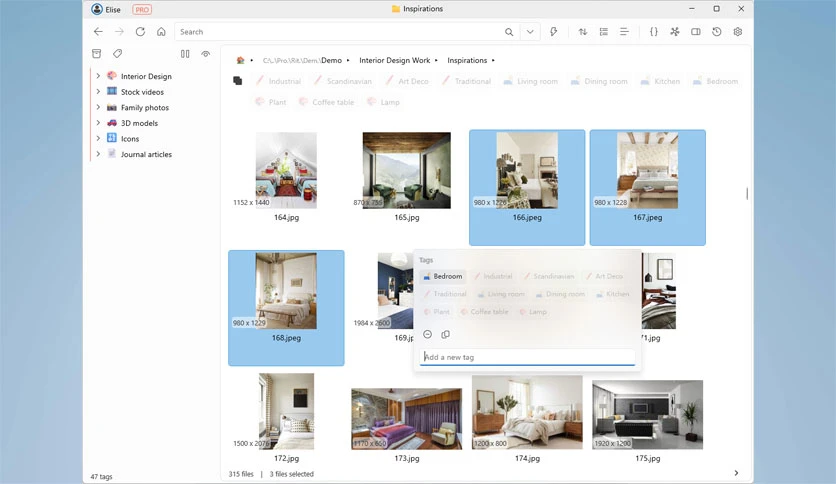Screen dimensions: 836x484
Task: Select the 175.jpg thumbnail
Action: pyautogui.click(x=648, y=415)
